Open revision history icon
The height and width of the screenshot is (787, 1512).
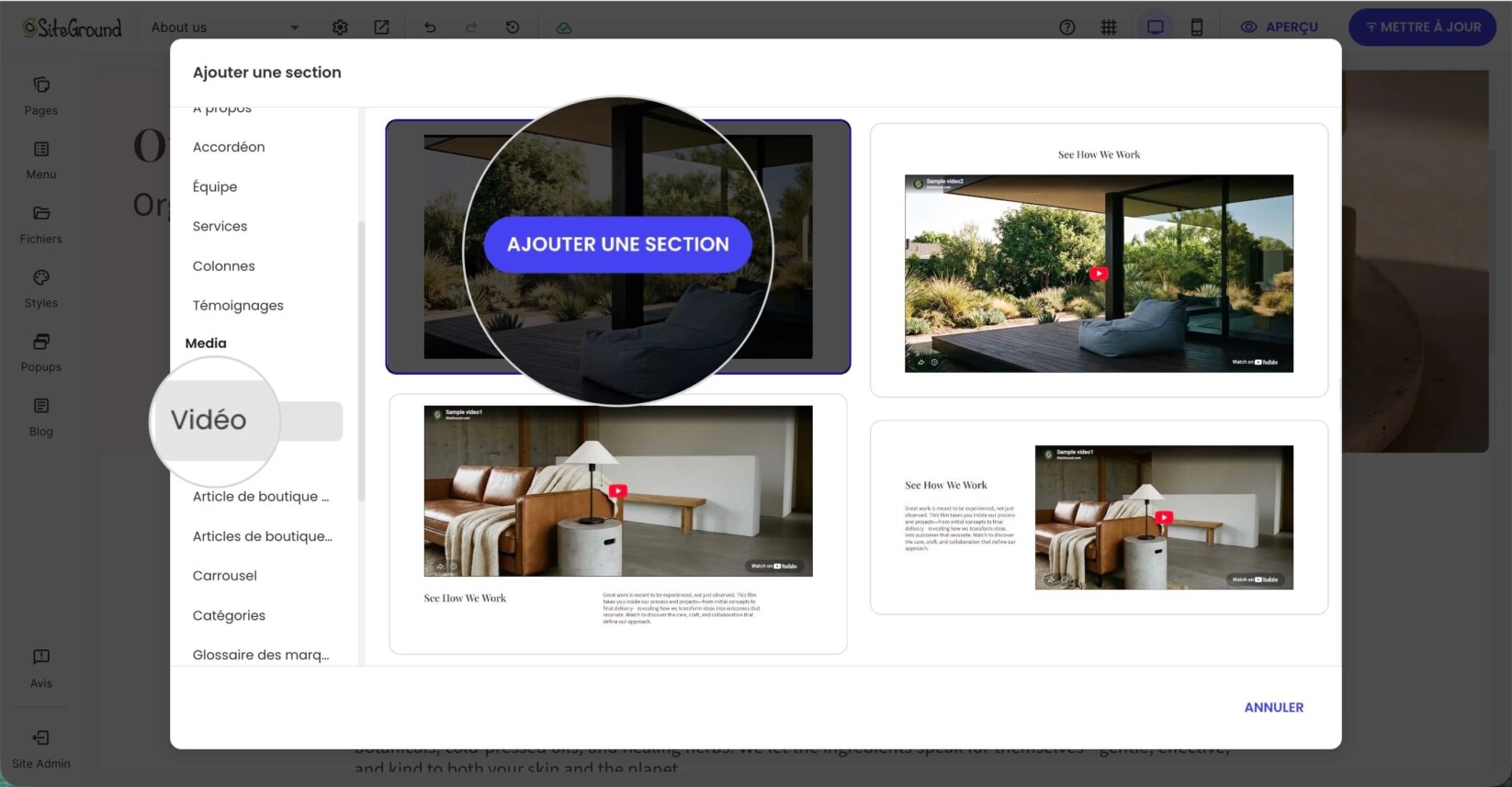[513, 28]
